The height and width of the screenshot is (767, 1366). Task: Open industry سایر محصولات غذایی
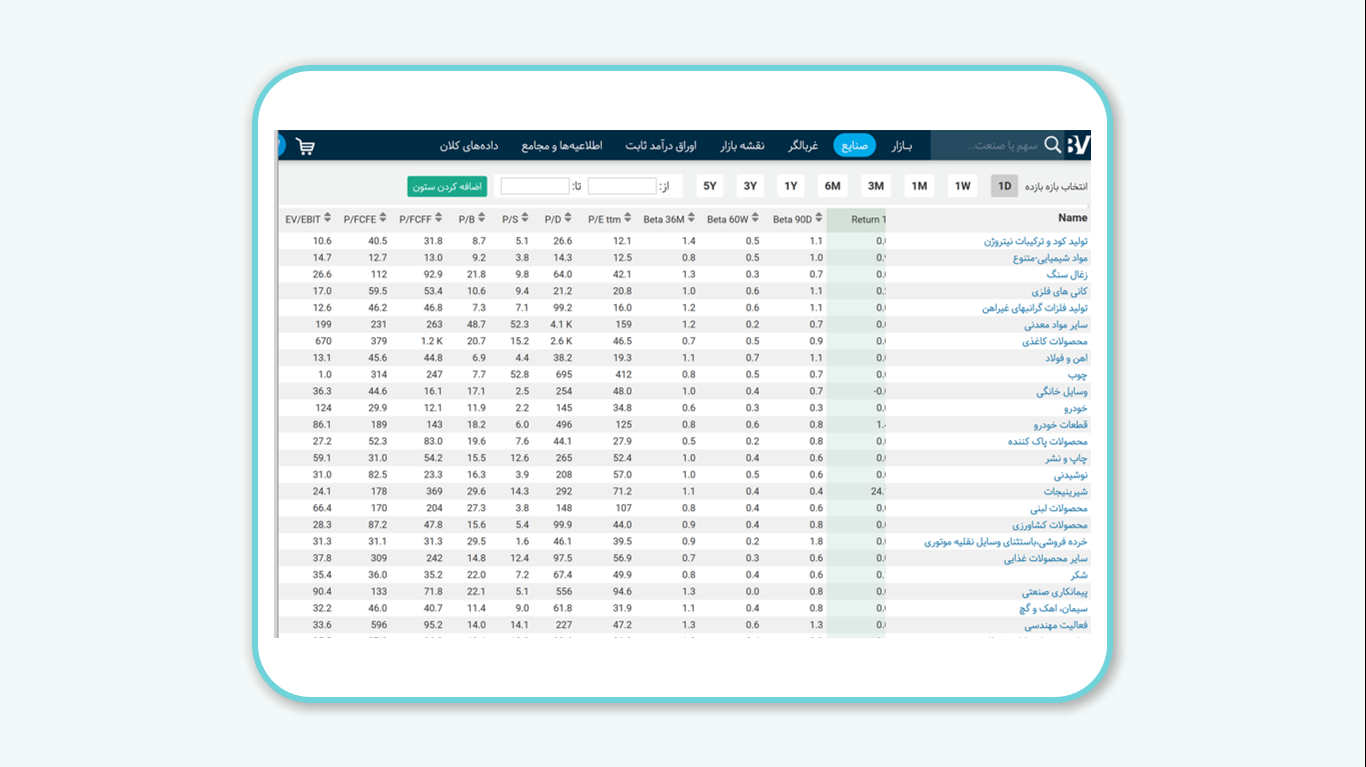point(1046,558)
